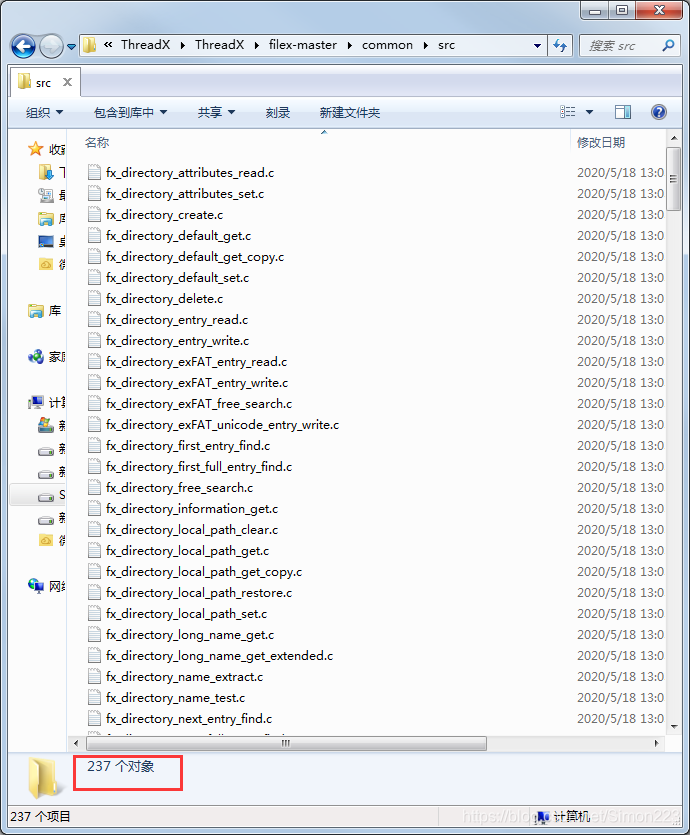Select file fx_directory_name_test.c
The width and height of the screenshot is (690, 835).
pyautogui.click(x=175, y=698)
